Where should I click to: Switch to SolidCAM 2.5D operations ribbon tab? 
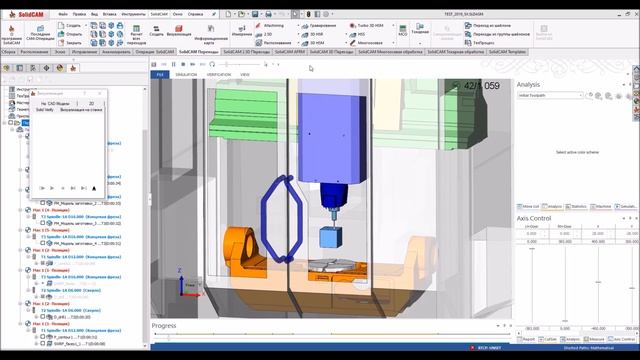click(247, 52)
